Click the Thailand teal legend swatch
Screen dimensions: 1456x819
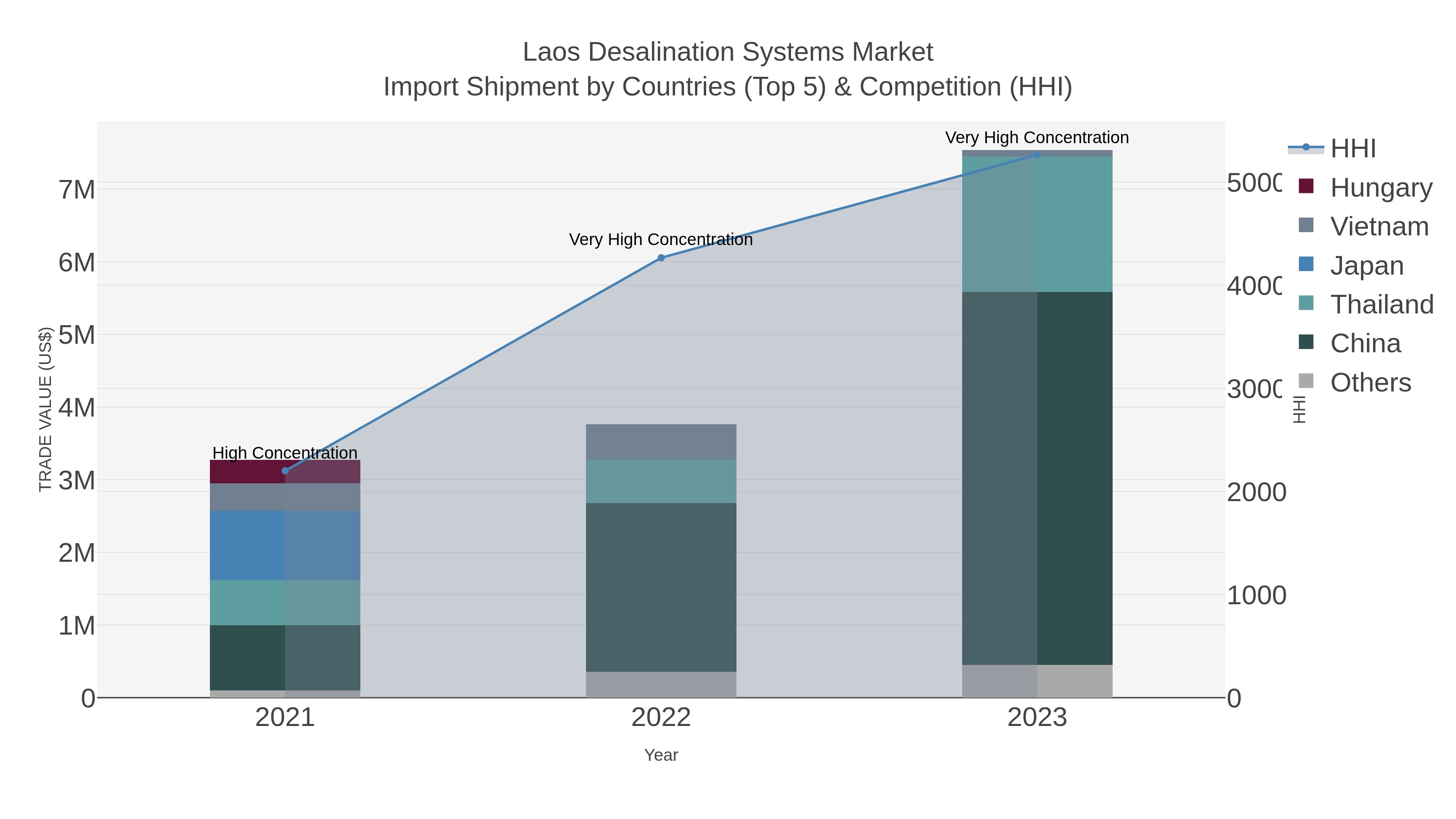tap(1306, 303)
